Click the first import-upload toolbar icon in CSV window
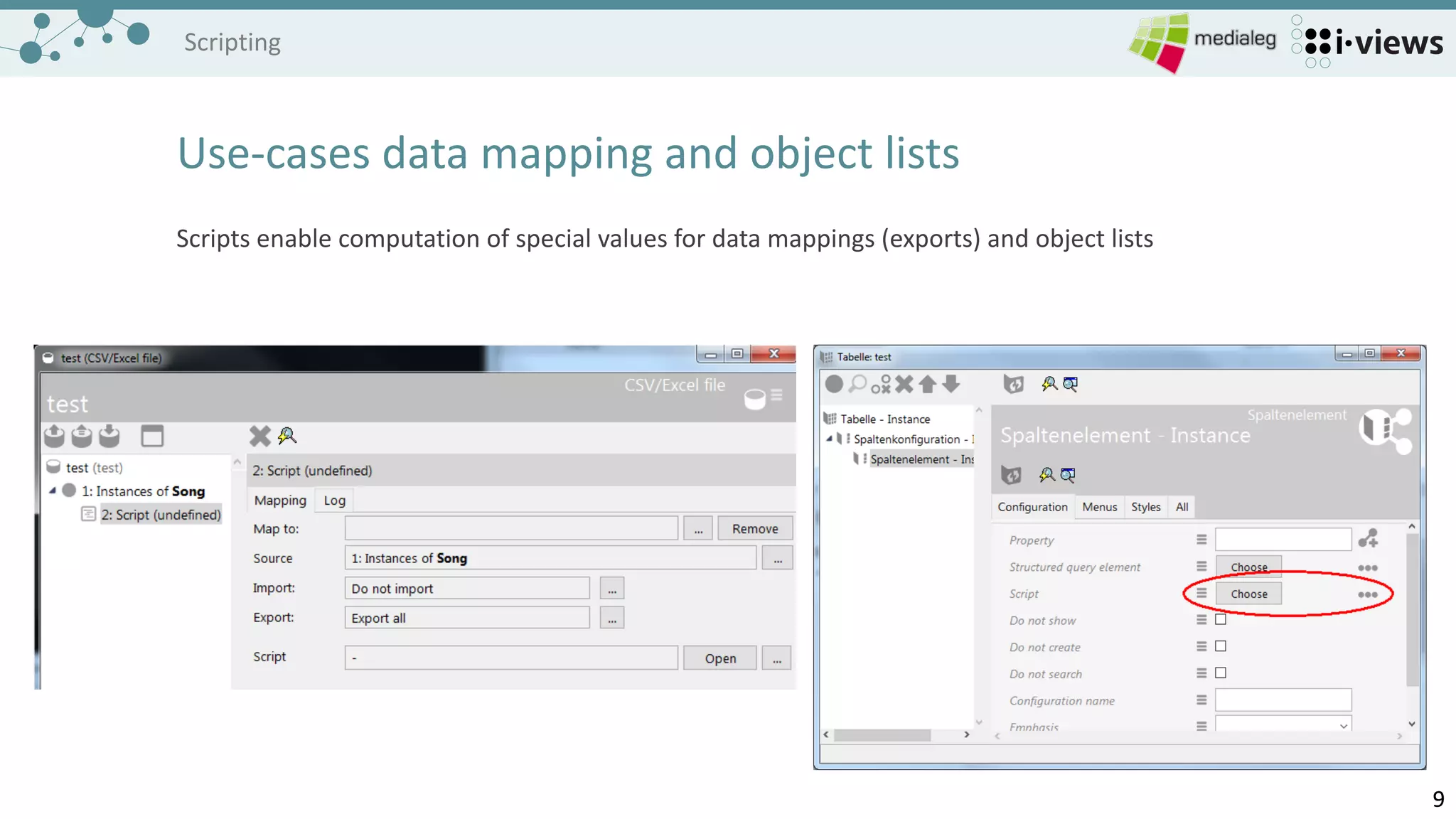The image size is (1456, 819). 55,436
